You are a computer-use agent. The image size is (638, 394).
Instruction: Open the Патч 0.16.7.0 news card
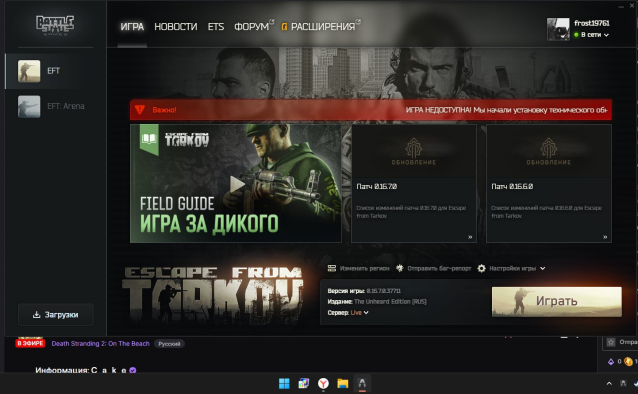[x=414, y=184]
